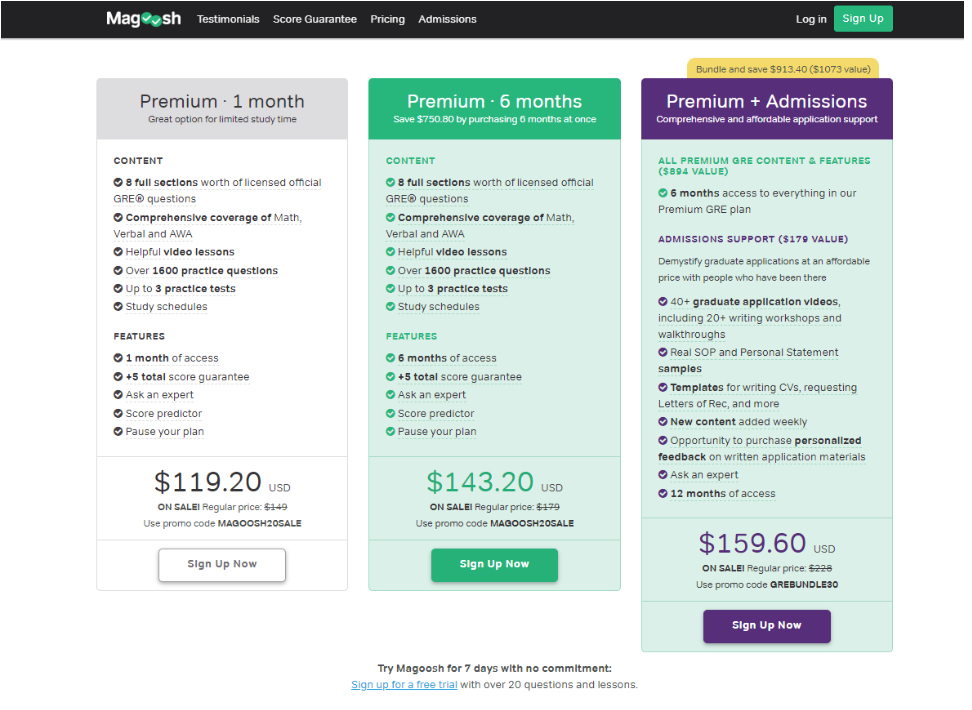Click purple checkmark beside 12 months of access
Screen dimensions: 972x710
[x=663, y=494]
